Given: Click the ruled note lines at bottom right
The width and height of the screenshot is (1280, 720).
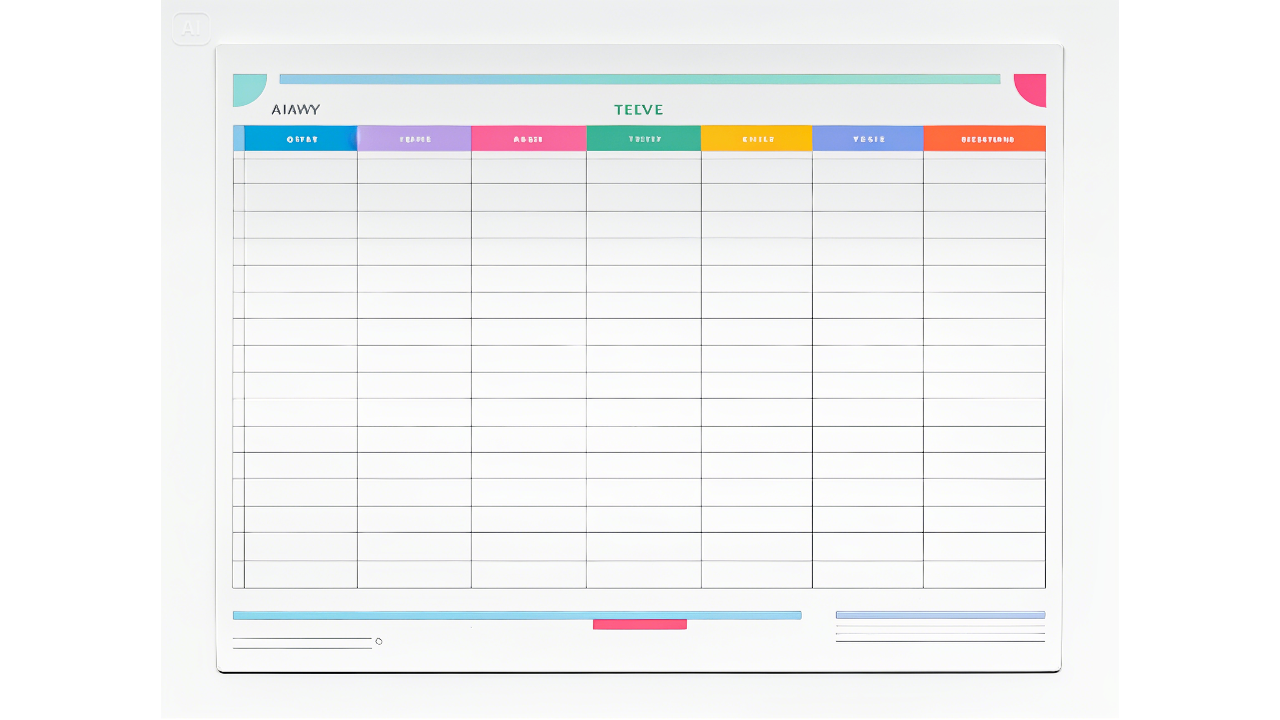Looking at the screenshot, I should coord(940,635).
